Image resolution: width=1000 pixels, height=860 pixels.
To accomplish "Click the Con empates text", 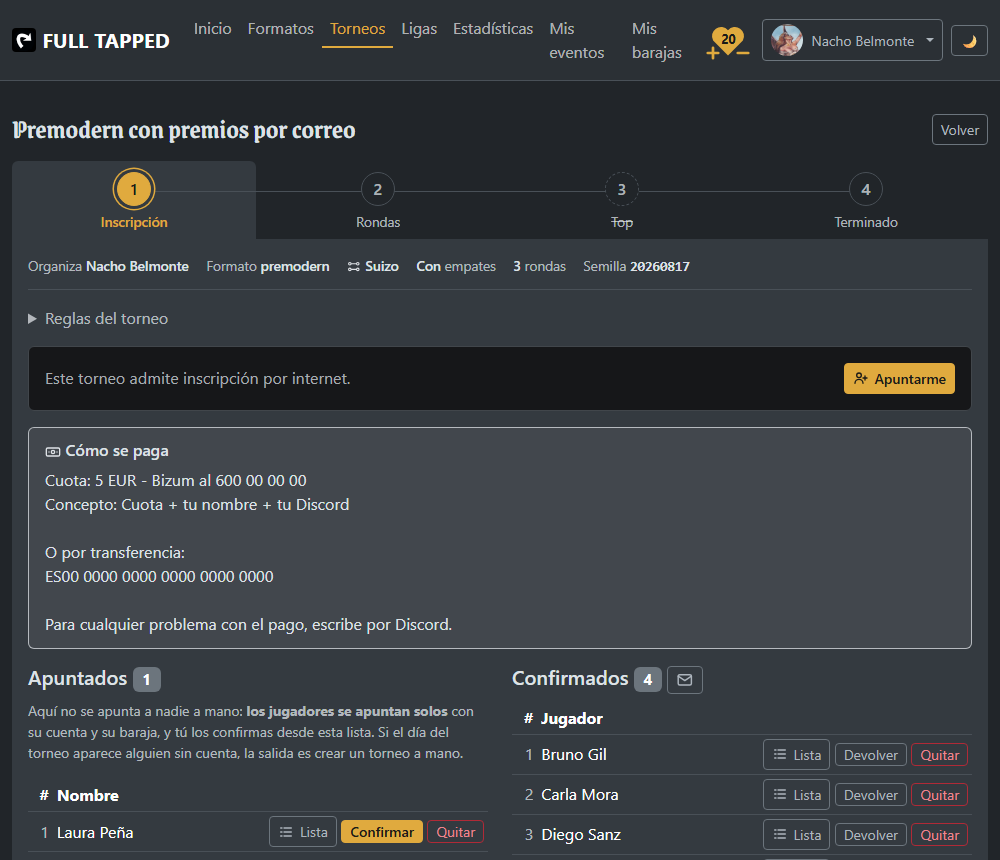I will (x=456, y=267).
